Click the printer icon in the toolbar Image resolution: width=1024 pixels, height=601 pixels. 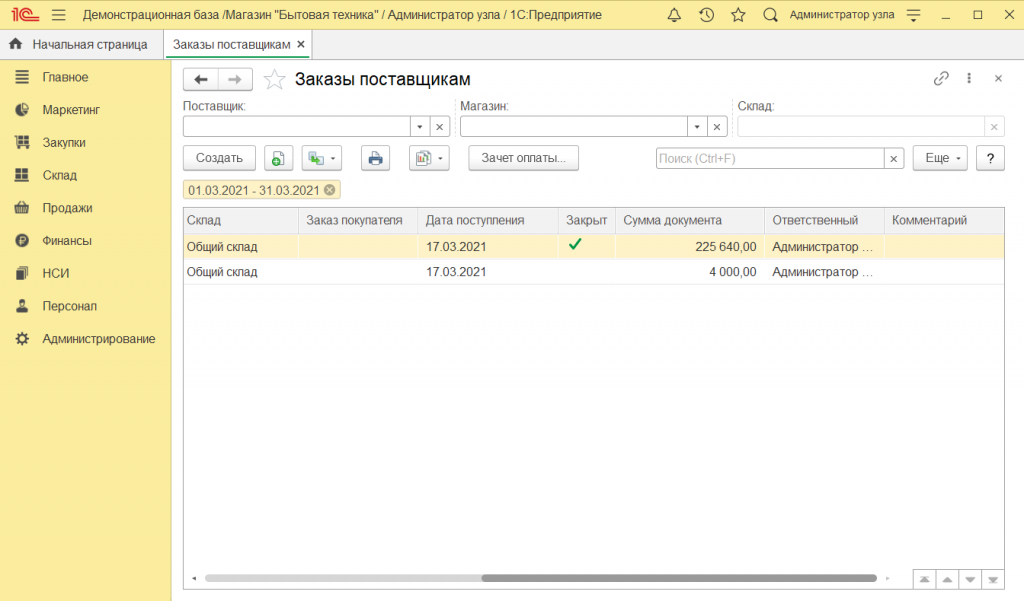(375, 158)
